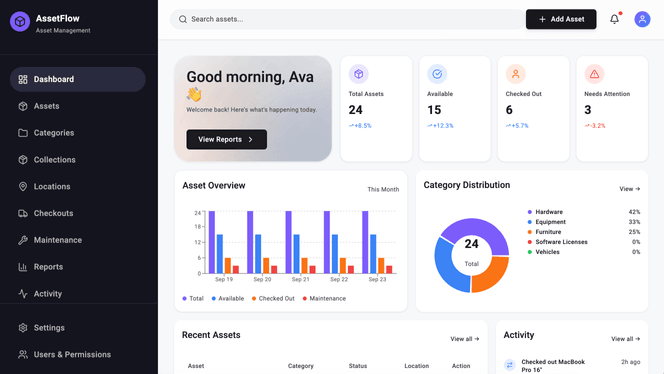664x374 pixels.
Task: Open Activity in the sidebar
Action: tap(77, 294)
